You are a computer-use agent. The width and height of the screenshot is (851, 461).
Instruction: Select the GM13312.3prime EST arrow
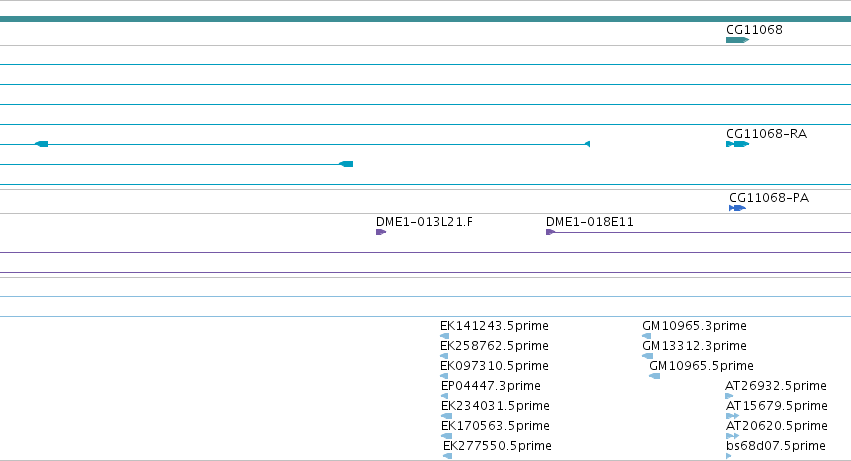tap(647, 356)
